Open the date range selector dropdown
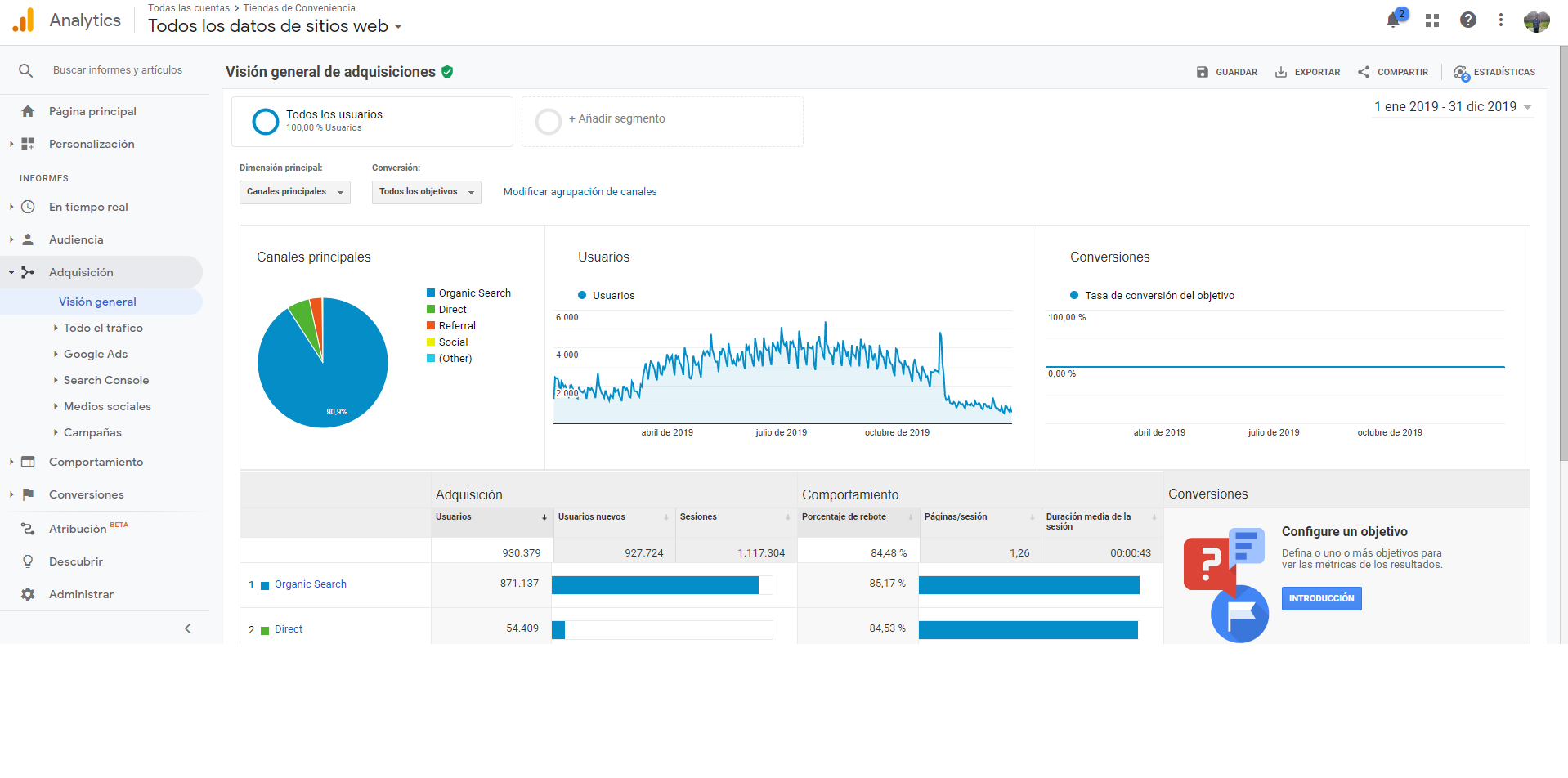The image size is (1568, 778). 1453,107
